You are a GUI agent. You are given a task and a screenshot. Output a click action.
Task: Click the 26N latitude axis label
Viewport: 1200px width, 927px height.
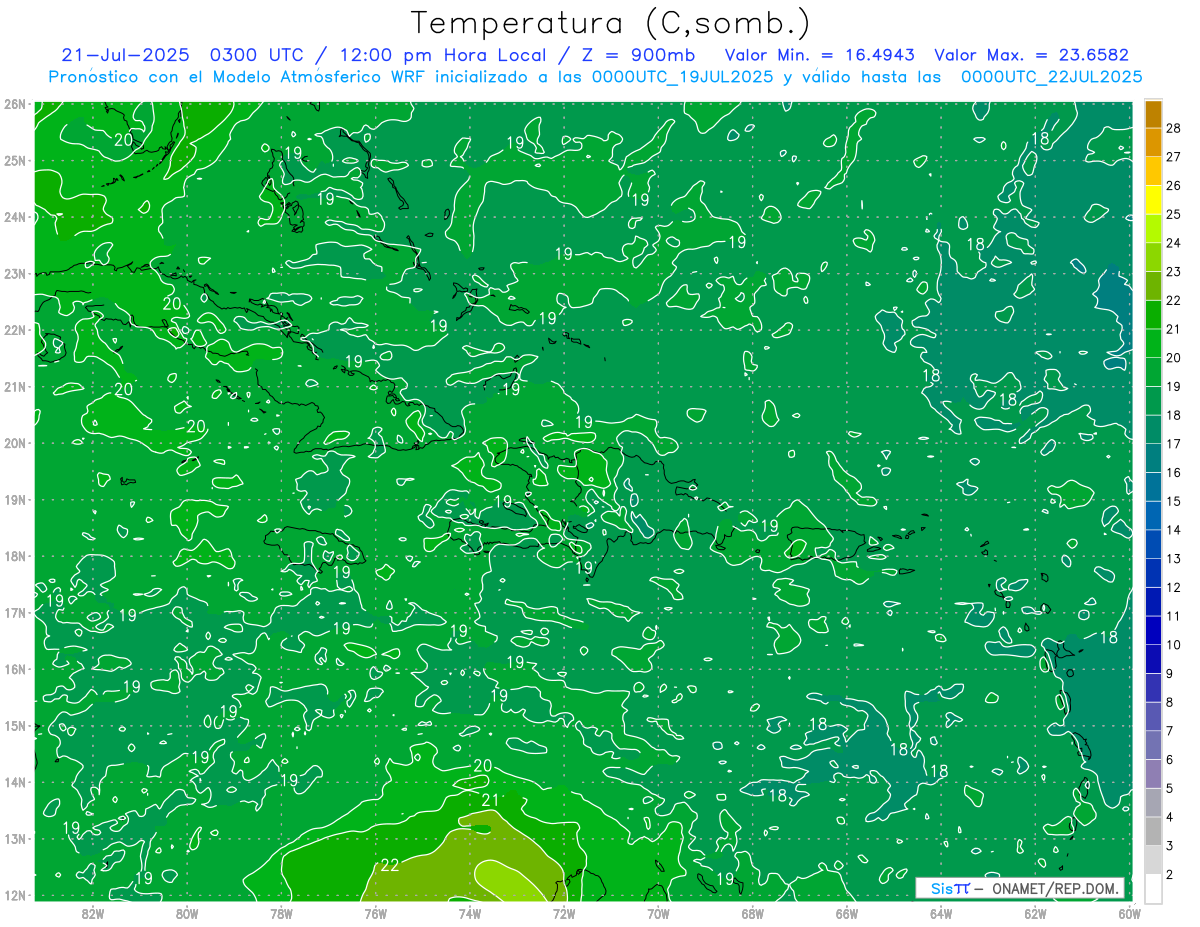coord(14,104)
